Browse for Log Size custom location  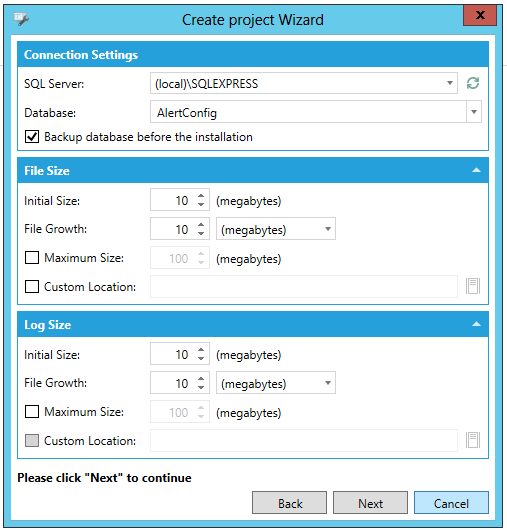[473, 440]
